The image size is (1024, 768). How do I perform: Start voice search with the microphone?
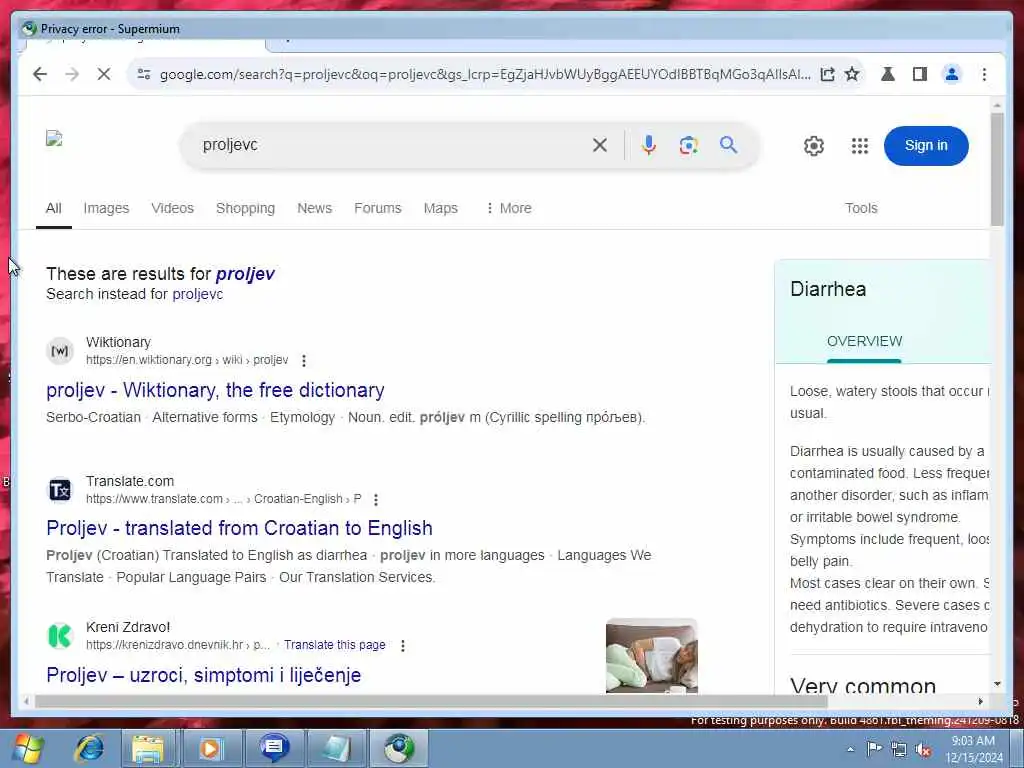click(648, 145)
